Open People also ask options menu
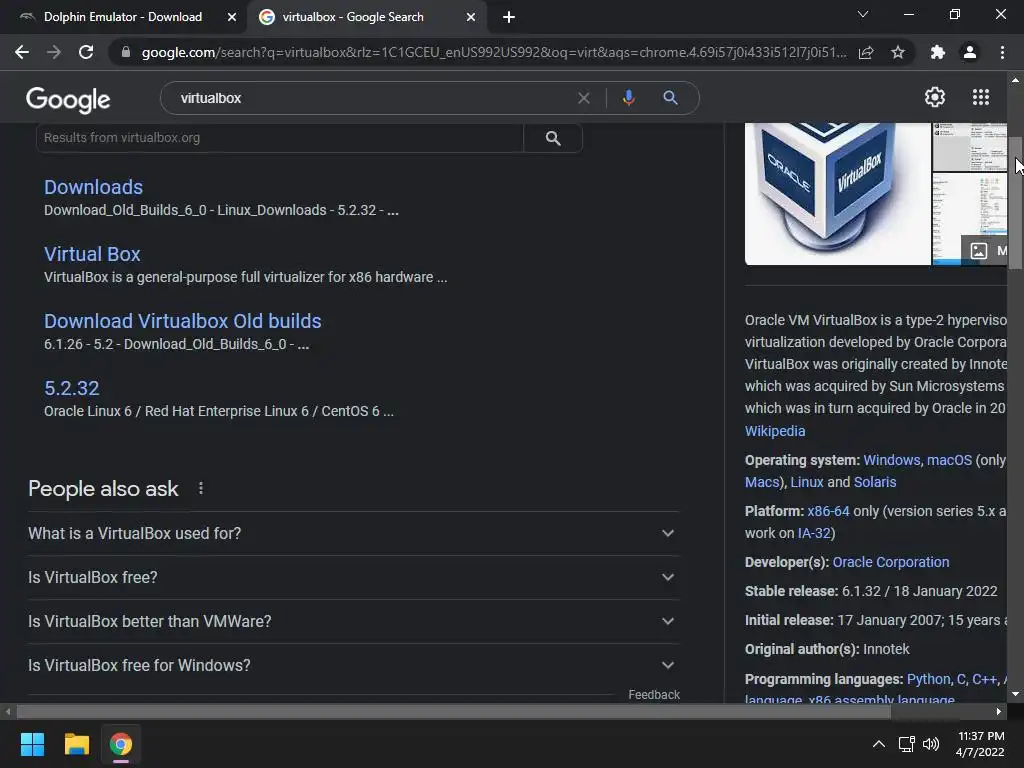The image size is (1024, 768). point(201,488)
